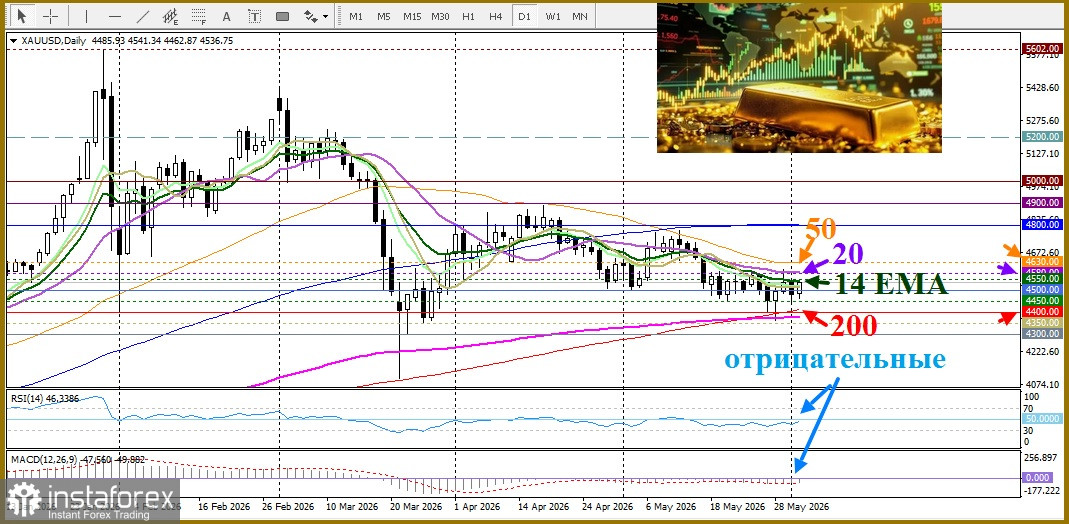Click the 4900.00 purple level label
The width and height of the screenshot is (1069, 524).
[1043, 203]
